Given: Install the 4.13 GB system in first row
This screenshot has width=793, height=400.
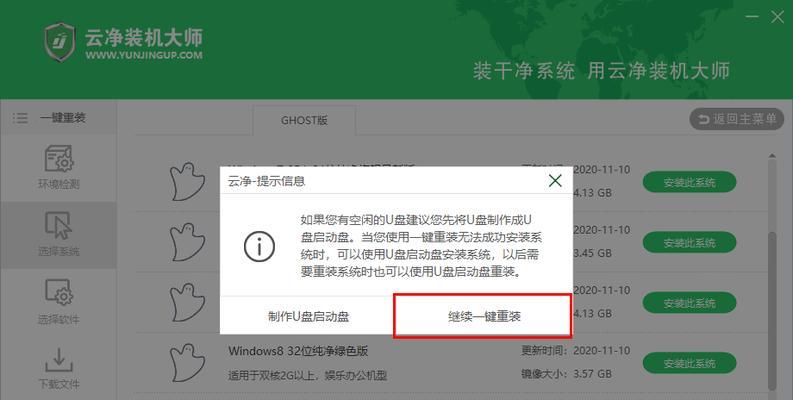Looking at the screenshot, I should click(x=689, y=183).
